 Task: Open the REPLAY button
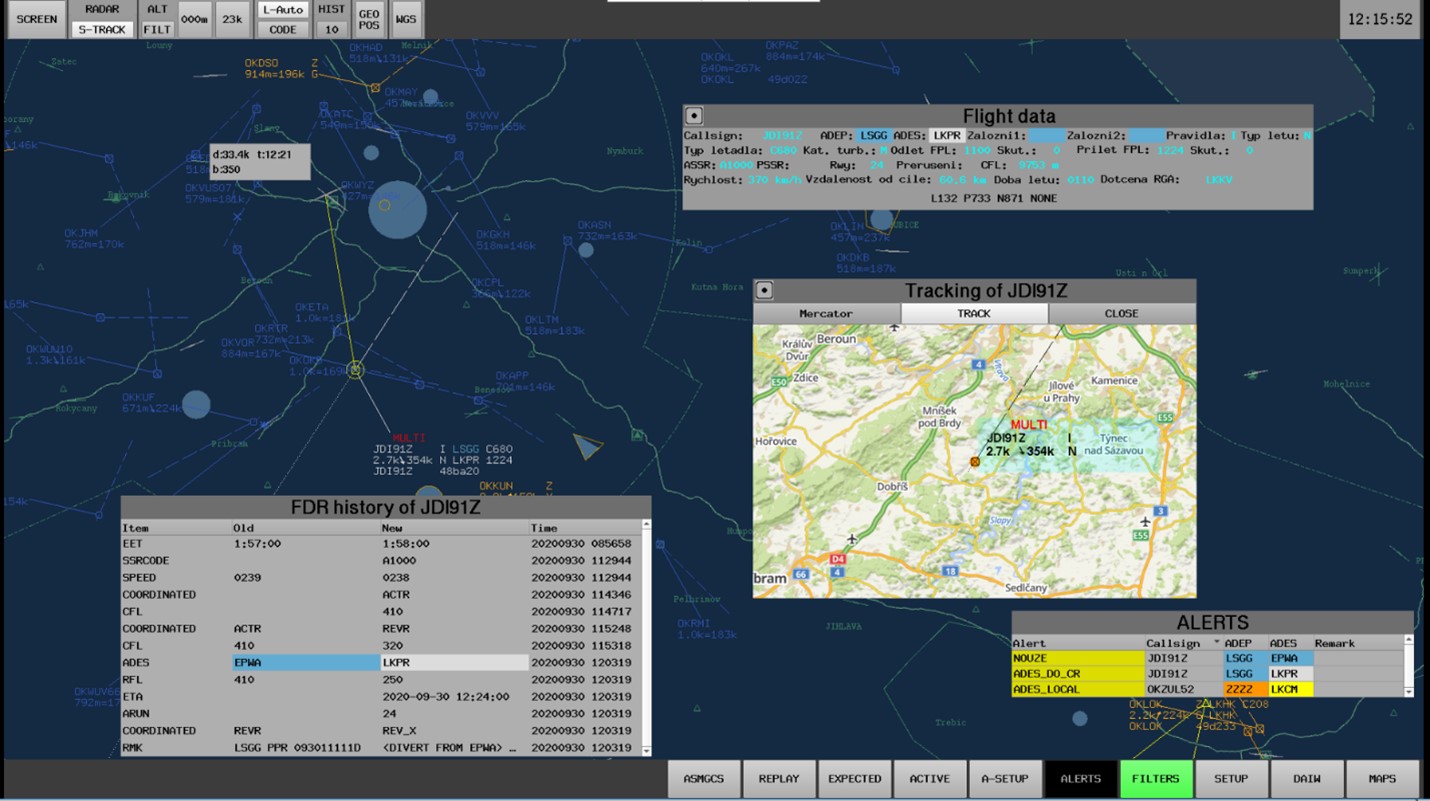click(779, 779)
